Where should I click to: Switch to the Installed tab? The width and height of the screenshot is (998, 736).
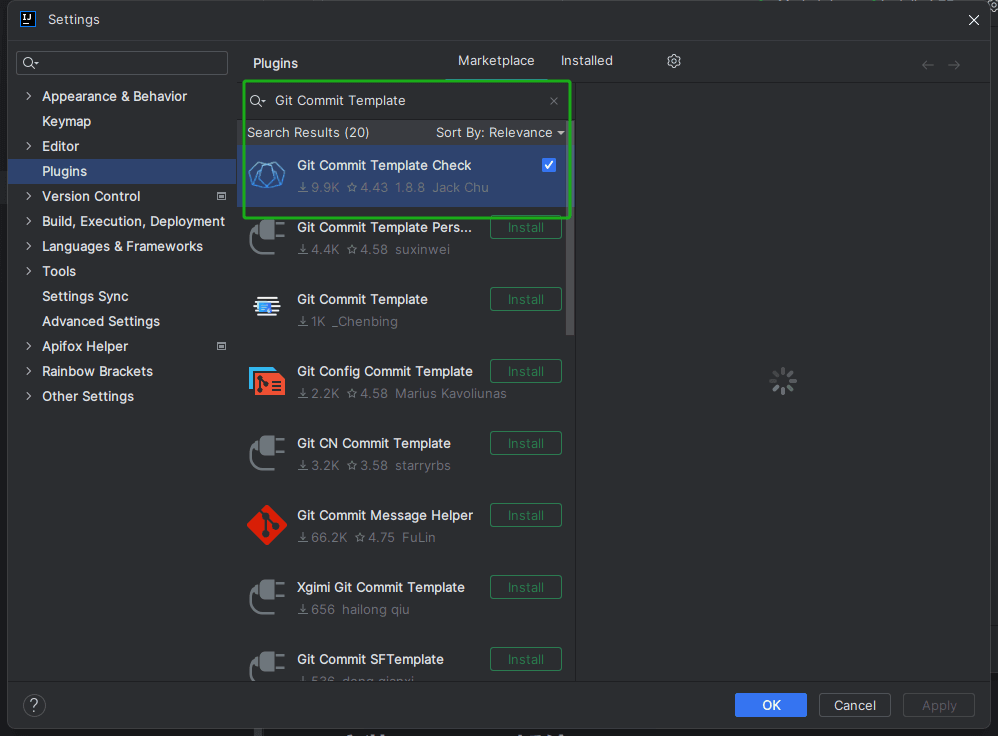tap(586, 61)
